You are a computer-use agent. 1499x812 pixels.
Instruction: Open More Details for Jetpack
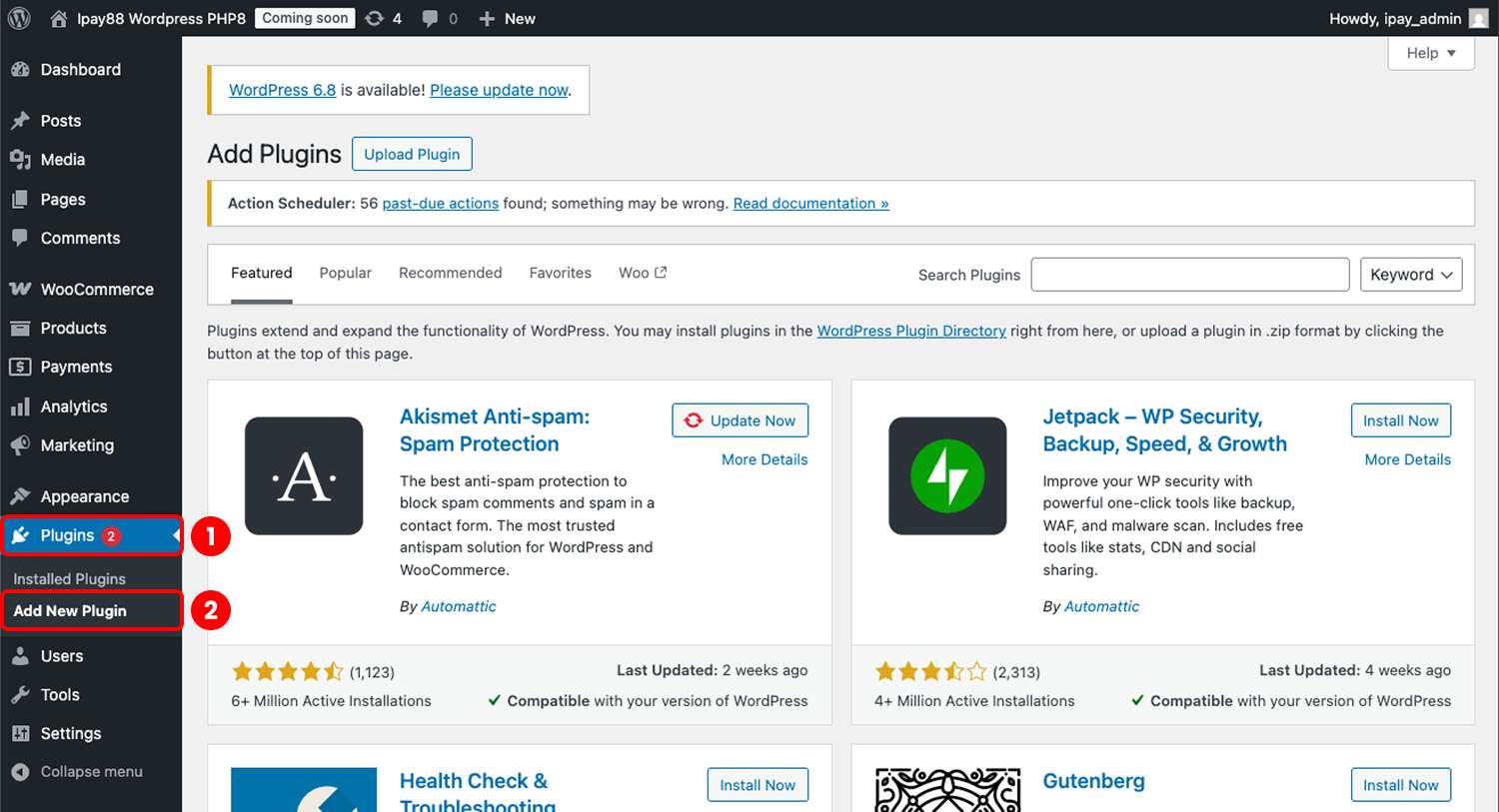(1408, 459)
